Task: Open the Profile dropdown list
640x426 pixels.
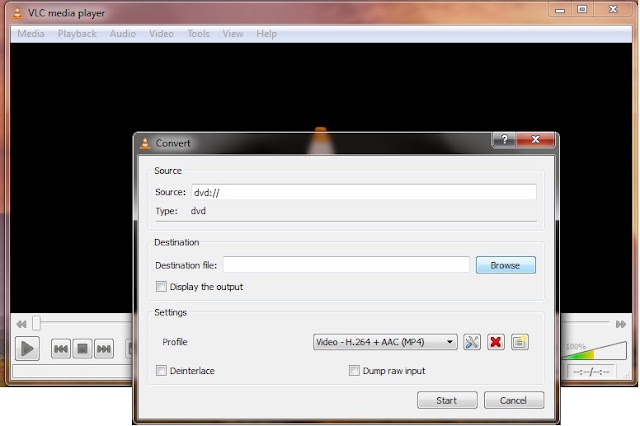Action: [385, 342]
